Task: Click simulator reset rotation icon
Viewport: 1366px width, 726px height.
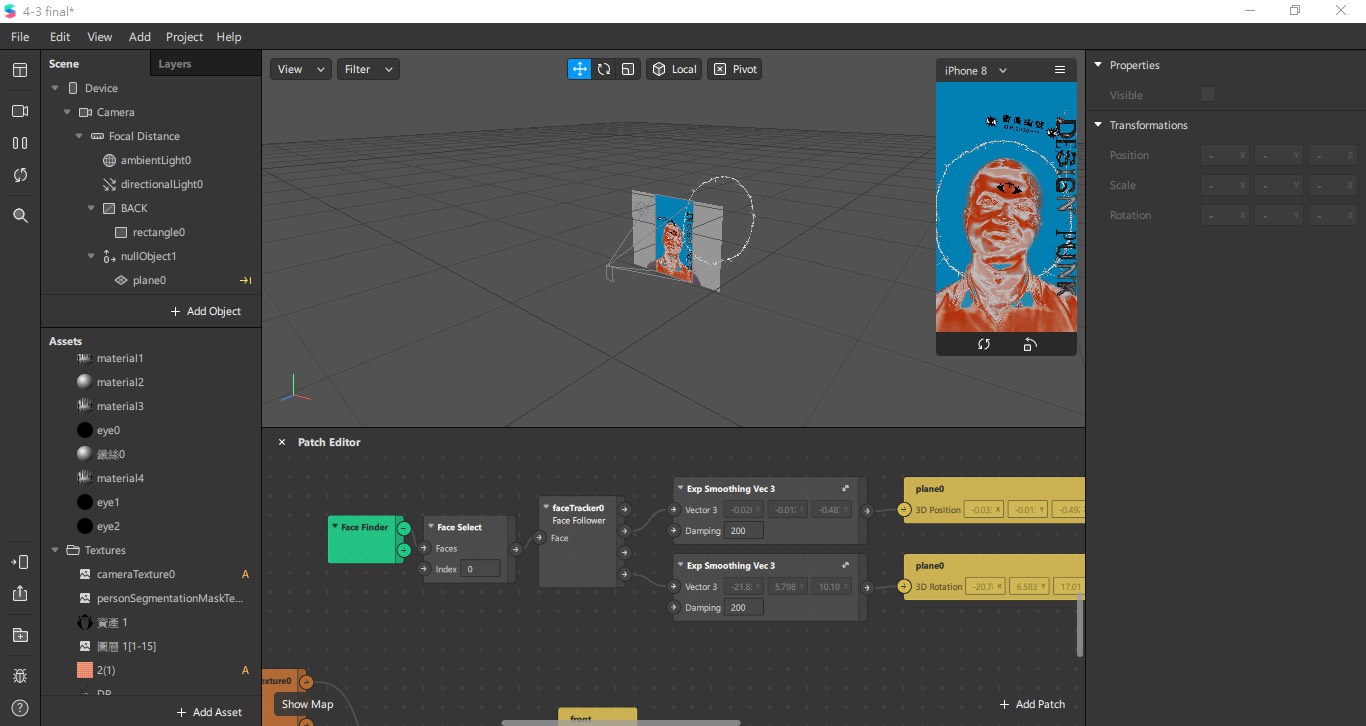Action: (984, 344)
